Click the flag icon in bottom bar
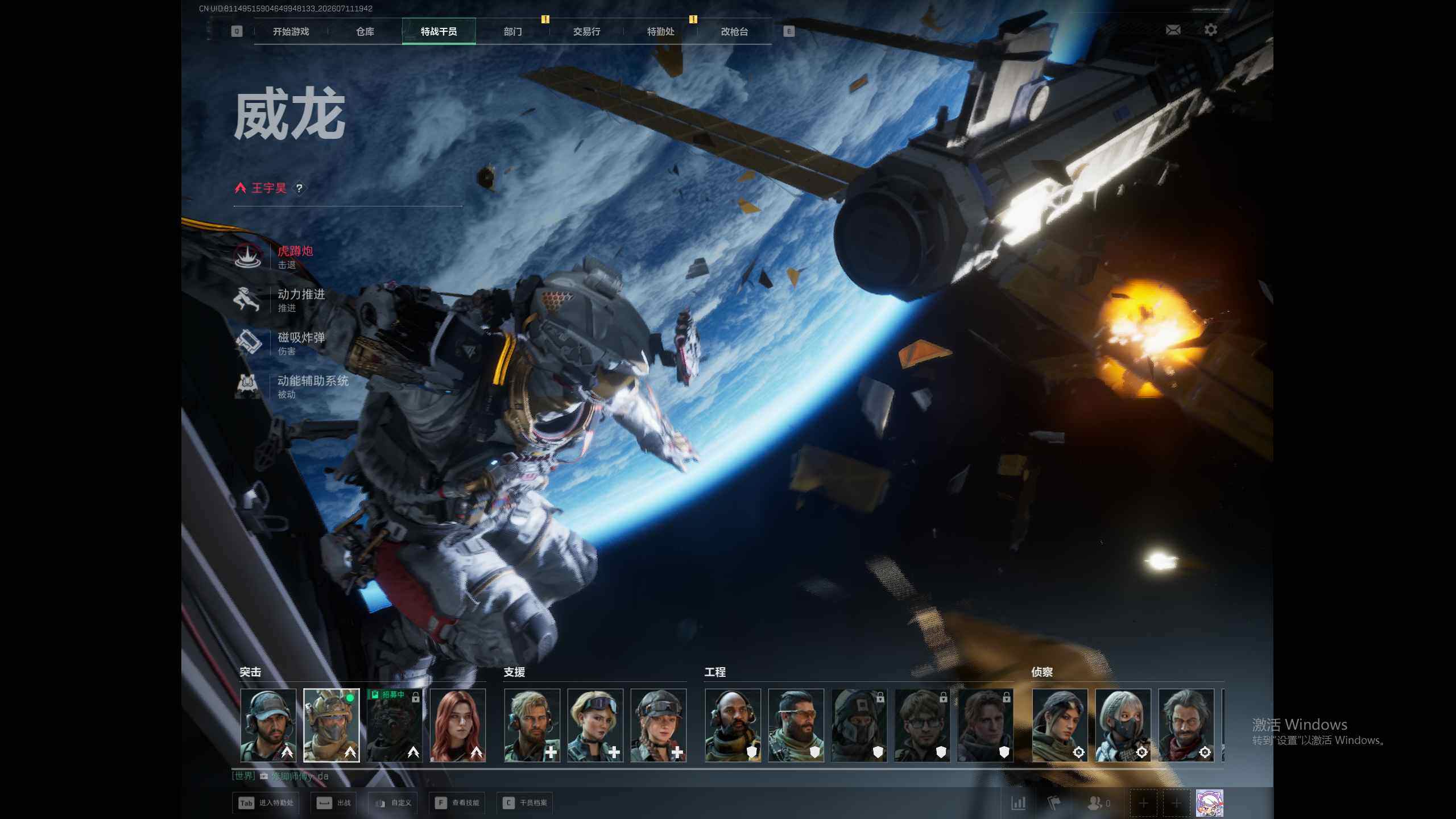Image resolution: width=1456 pixels, height=819 pixels. coord(1054,803)
